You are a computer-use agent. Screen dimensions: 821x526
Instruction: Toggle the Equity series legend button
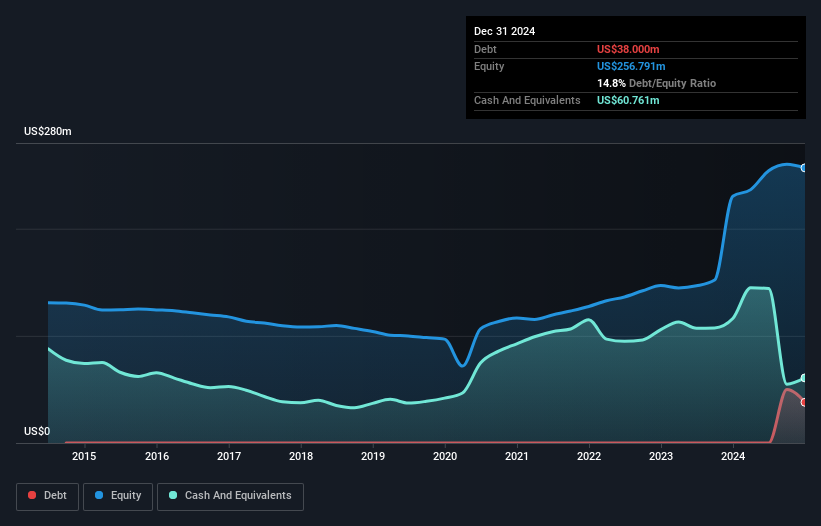(x=118, y=496)
